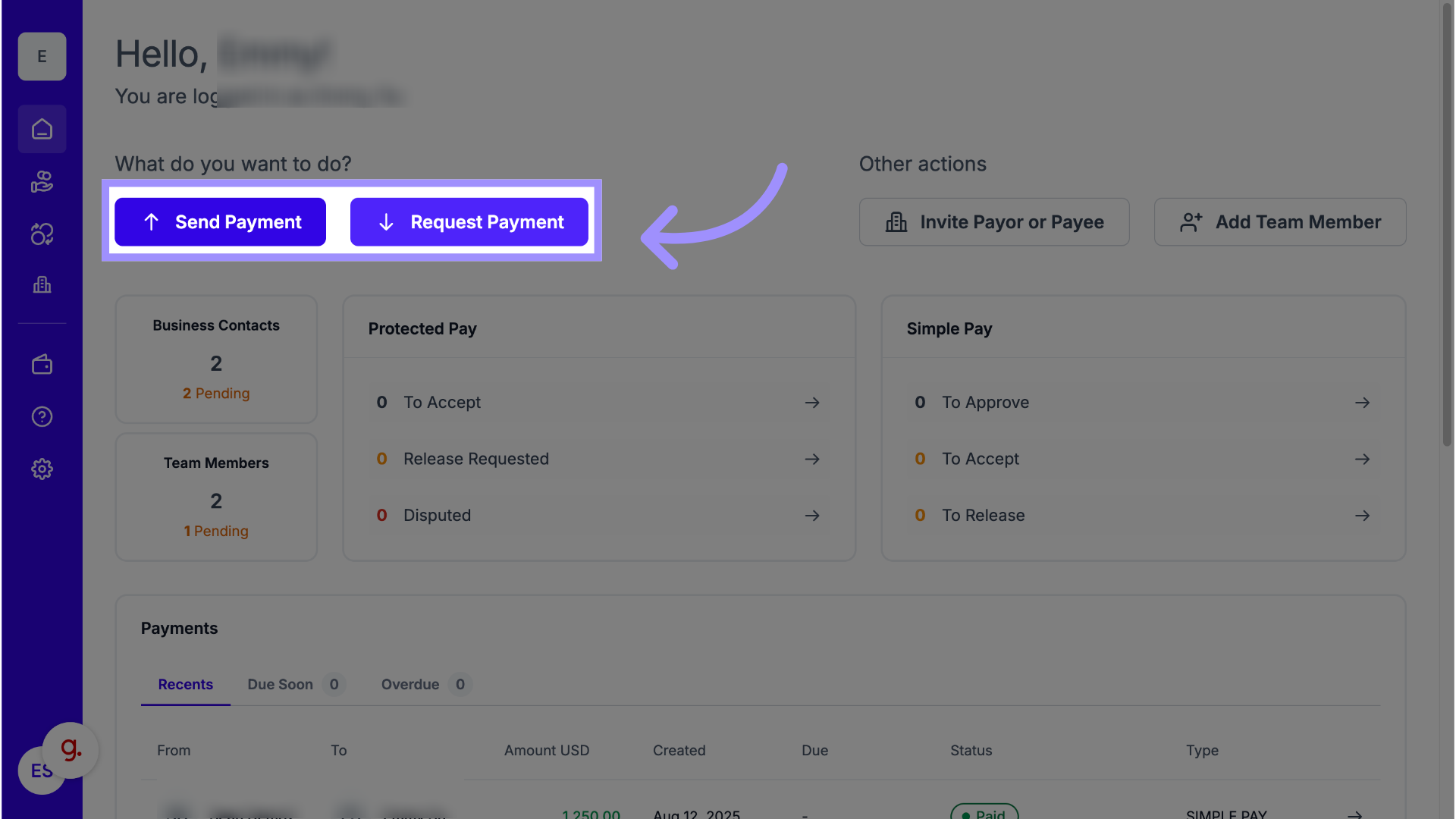This screenshot has height=819, width=1456.
Task: Expand the Release Requested row arrow
Action: (x=812, y=460)
